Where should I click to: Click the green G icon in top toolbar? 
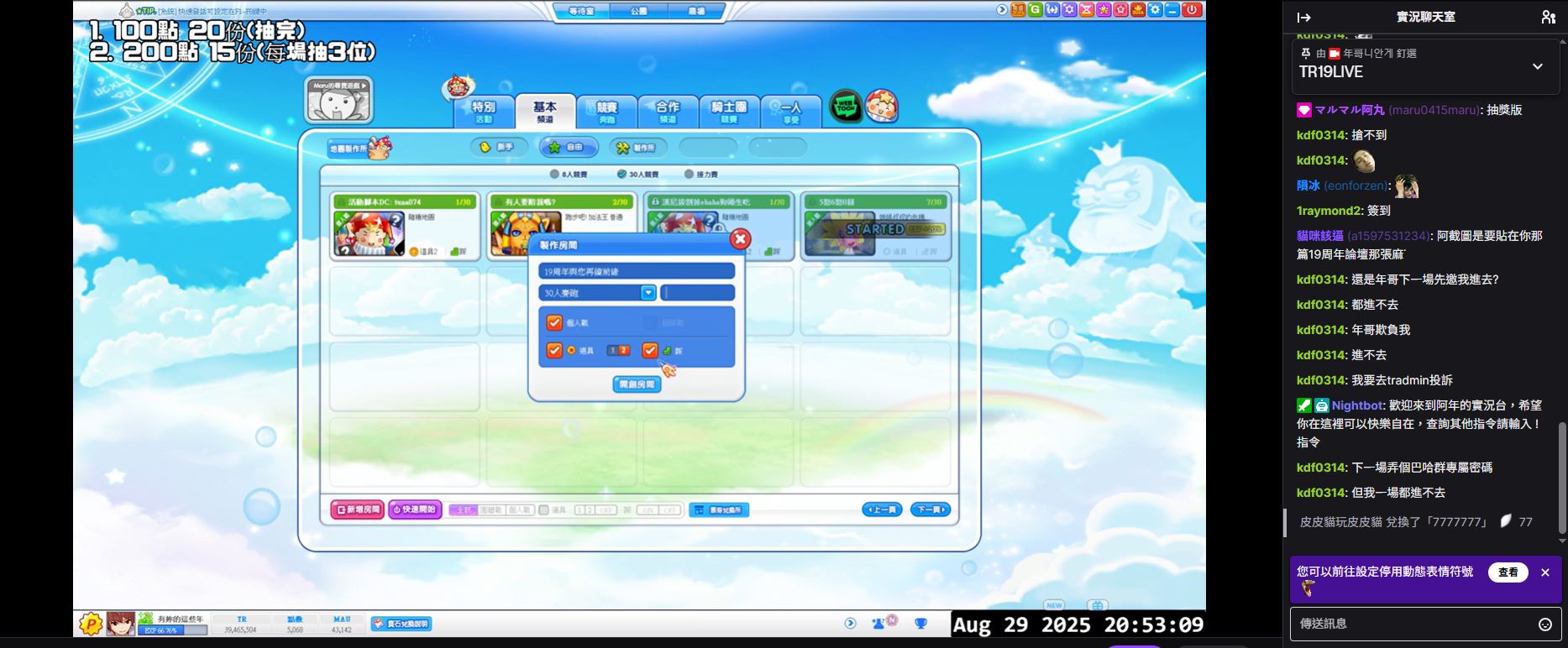tap(1035, 10)
